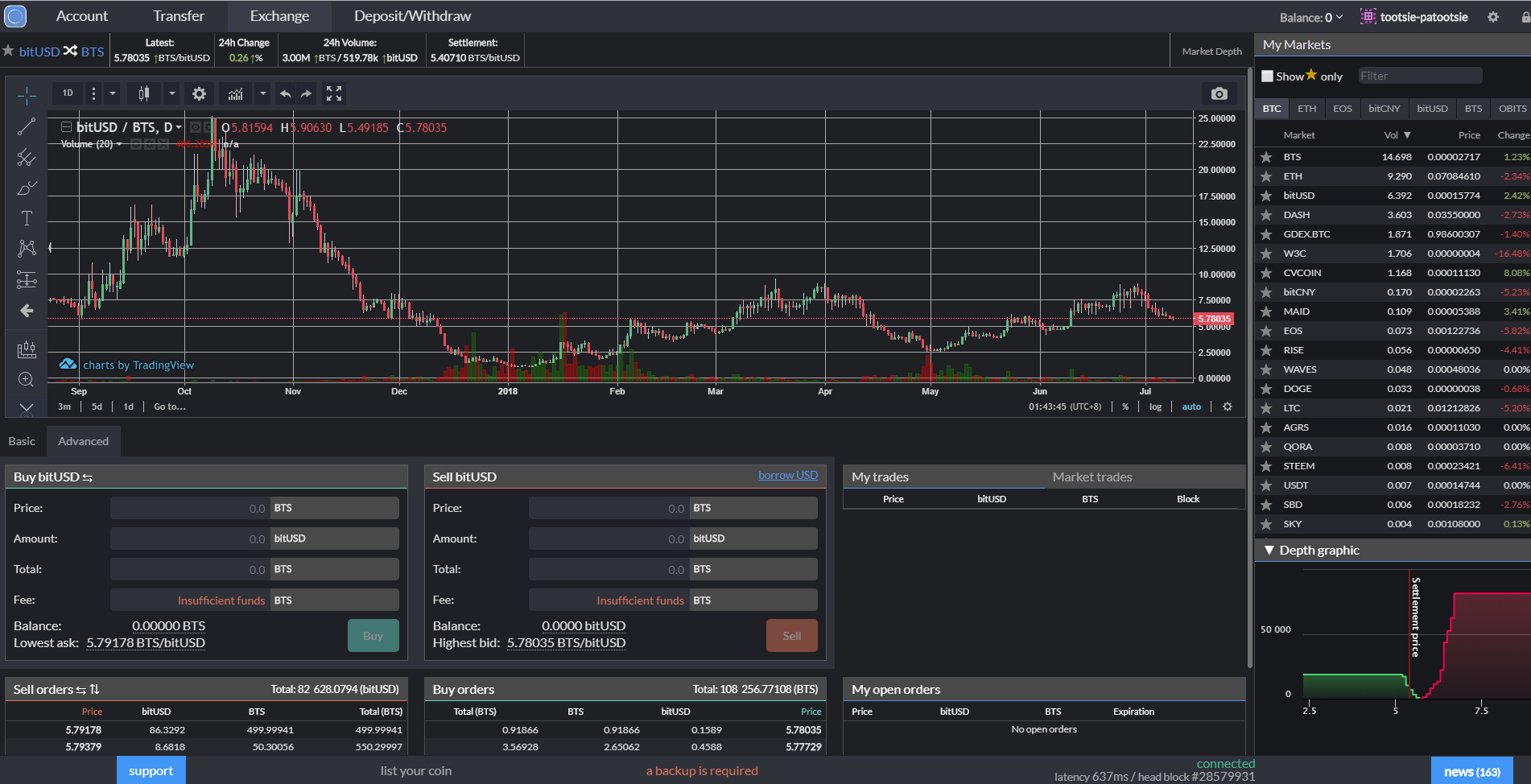Toggle log scale on chart
Viewport: 1531px width, 784px height.
(1155, 406)
